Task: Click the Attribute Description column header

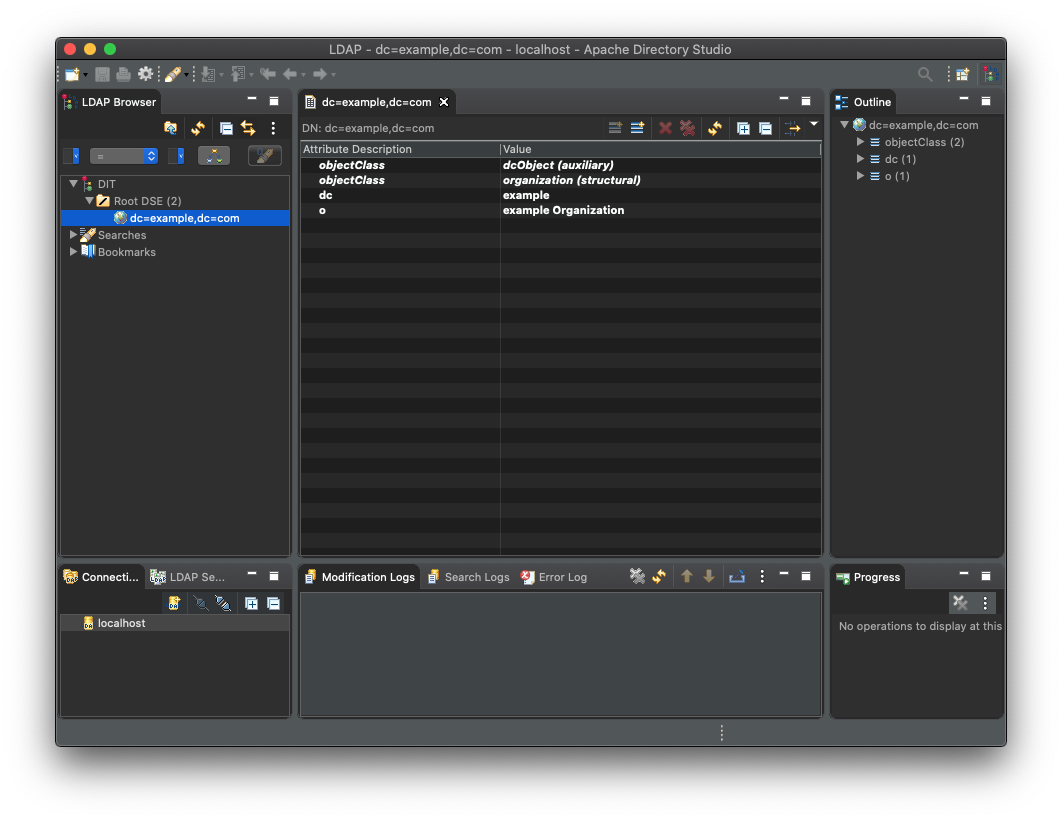Action: click(400, 149)
